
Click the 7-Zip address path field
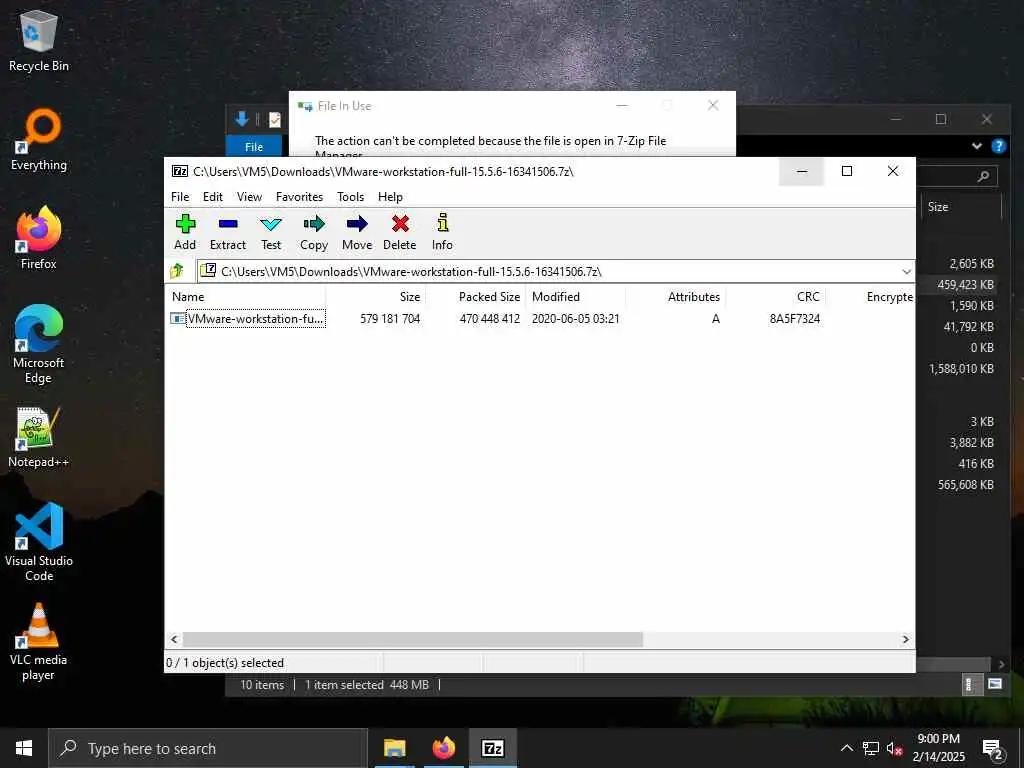(555, 272)
